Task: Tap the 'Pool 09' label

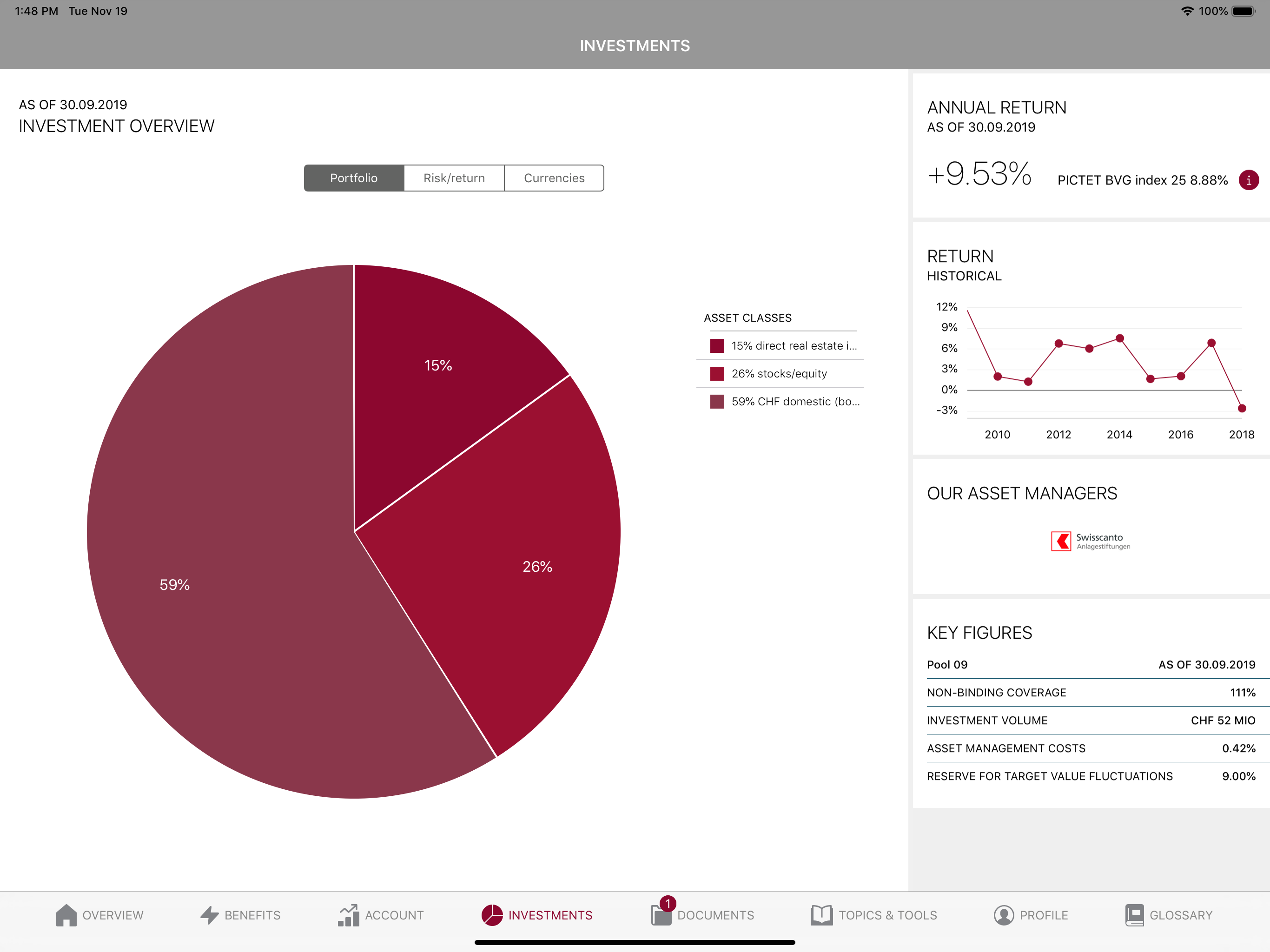Action: coord(947,665)
